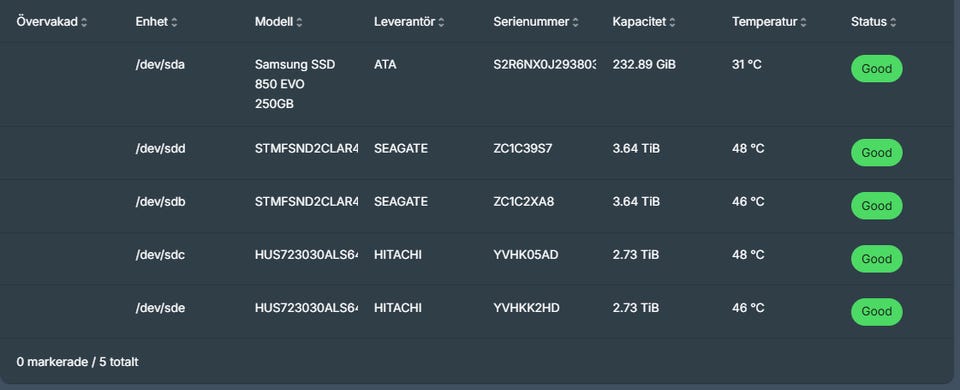Sort by the Temperatur column arrows
960x390 pixels.
[803, 23]
